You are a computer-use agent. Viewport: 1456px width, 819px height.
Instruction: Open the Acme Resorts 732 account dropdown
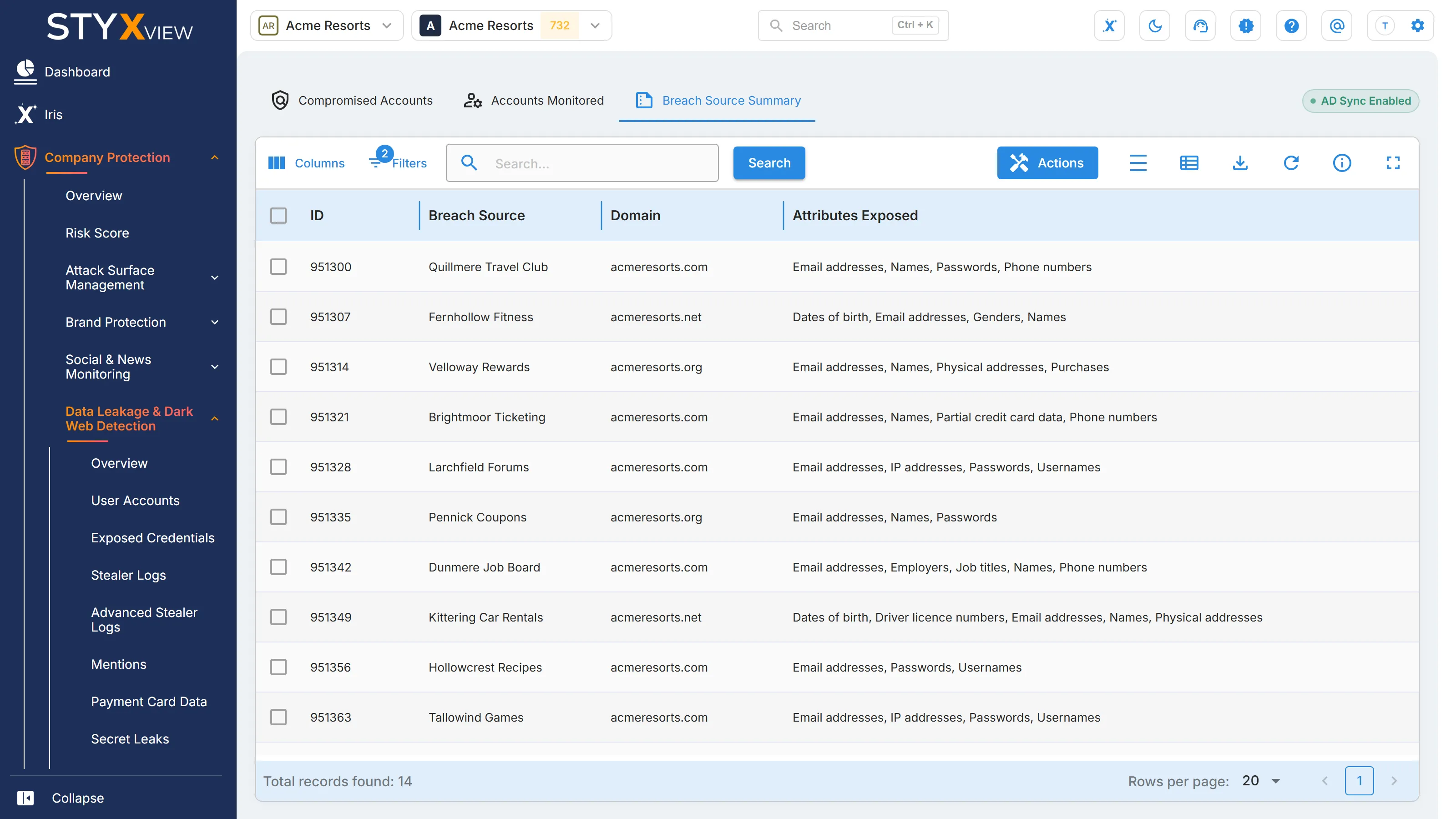(x=511, y=25)
